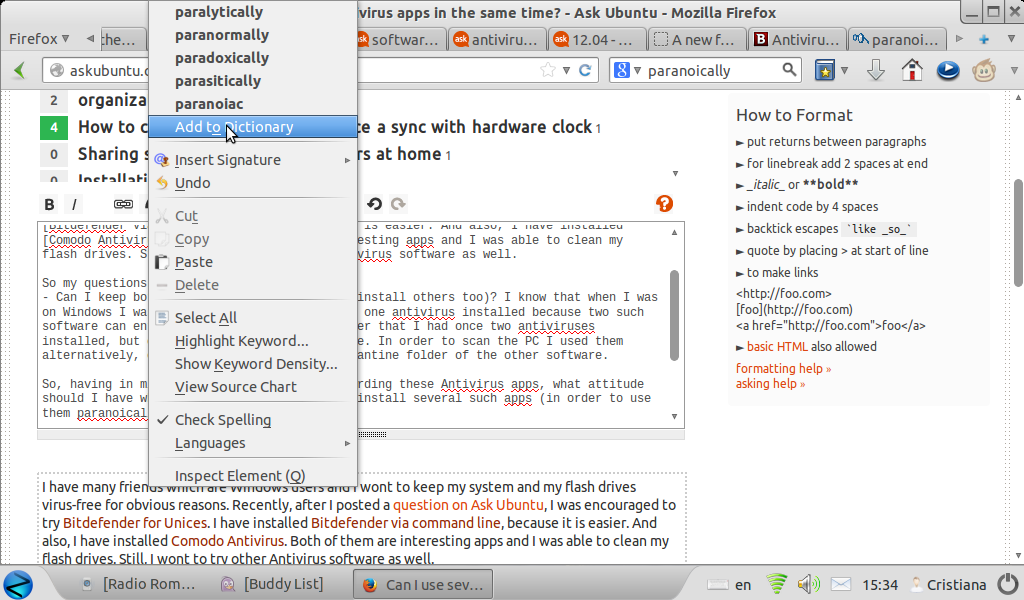Choose 'Add to Dictionary' in context menu
The height and width of the screenshot is (600, 1024).
click(x=253, y=127)
